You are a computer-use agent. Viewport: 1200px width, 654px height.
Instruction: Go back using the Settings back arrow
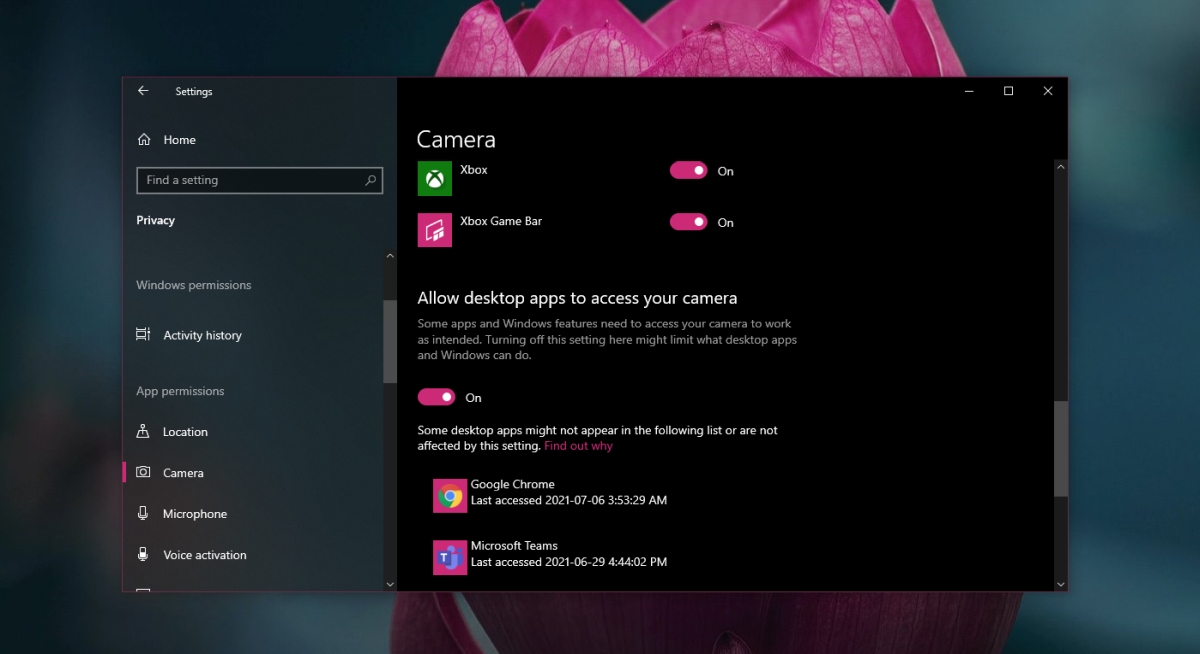tap(143, 91)
